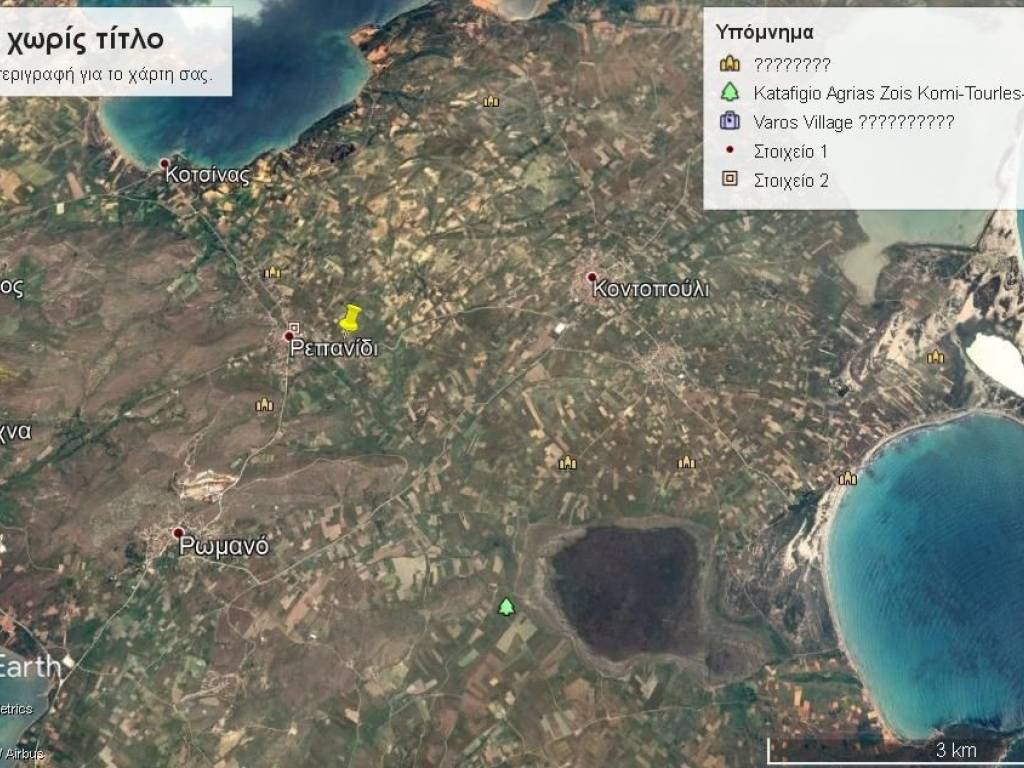Click the monument marker on the eastern bay shoreline

847,478
